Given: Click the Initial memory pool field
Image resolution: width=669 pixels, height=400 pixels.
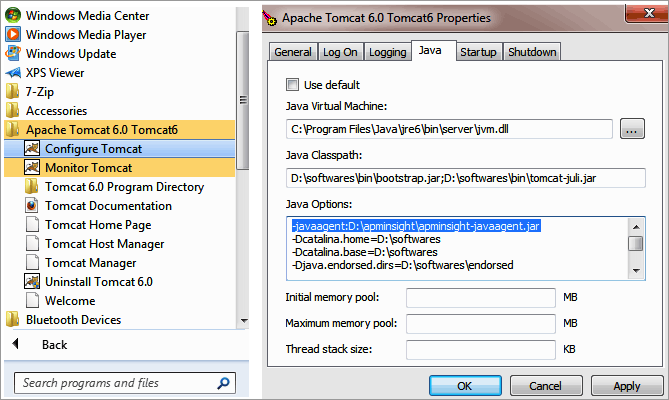Looking at the screenshot, I should tap(481, 298).
